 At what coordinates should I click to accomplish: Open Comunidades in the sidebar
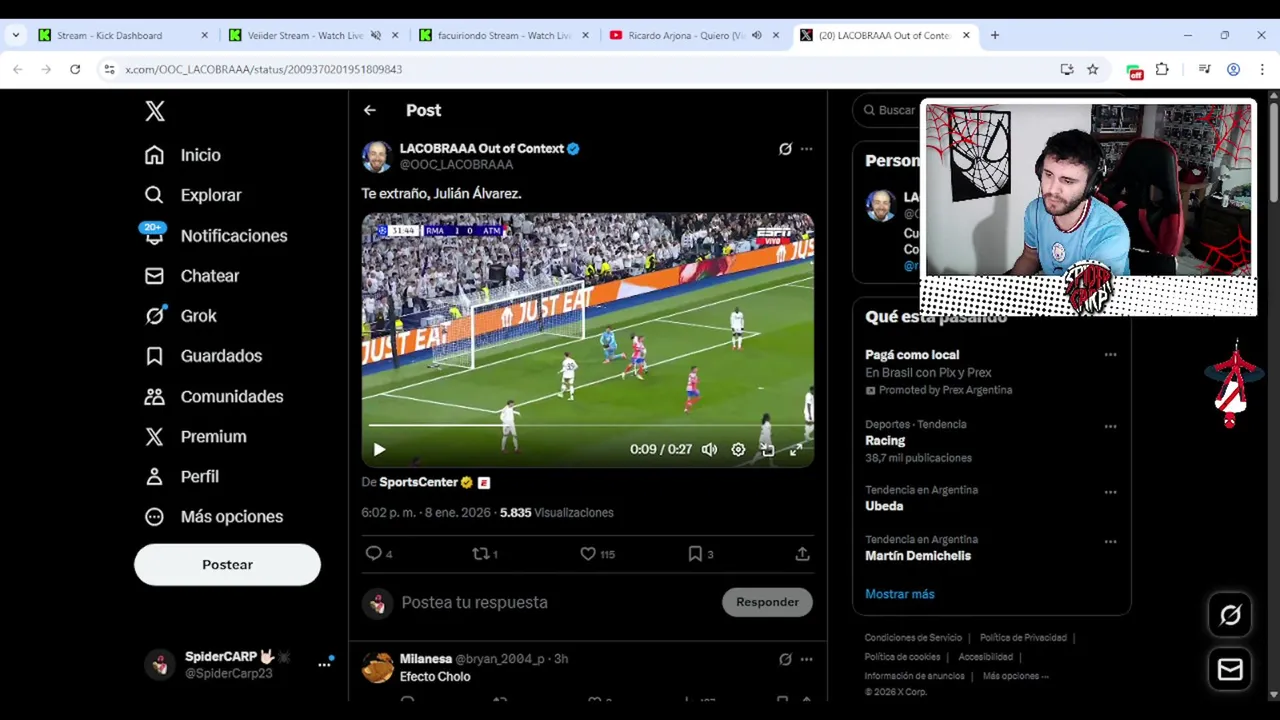tap(214, 397)
